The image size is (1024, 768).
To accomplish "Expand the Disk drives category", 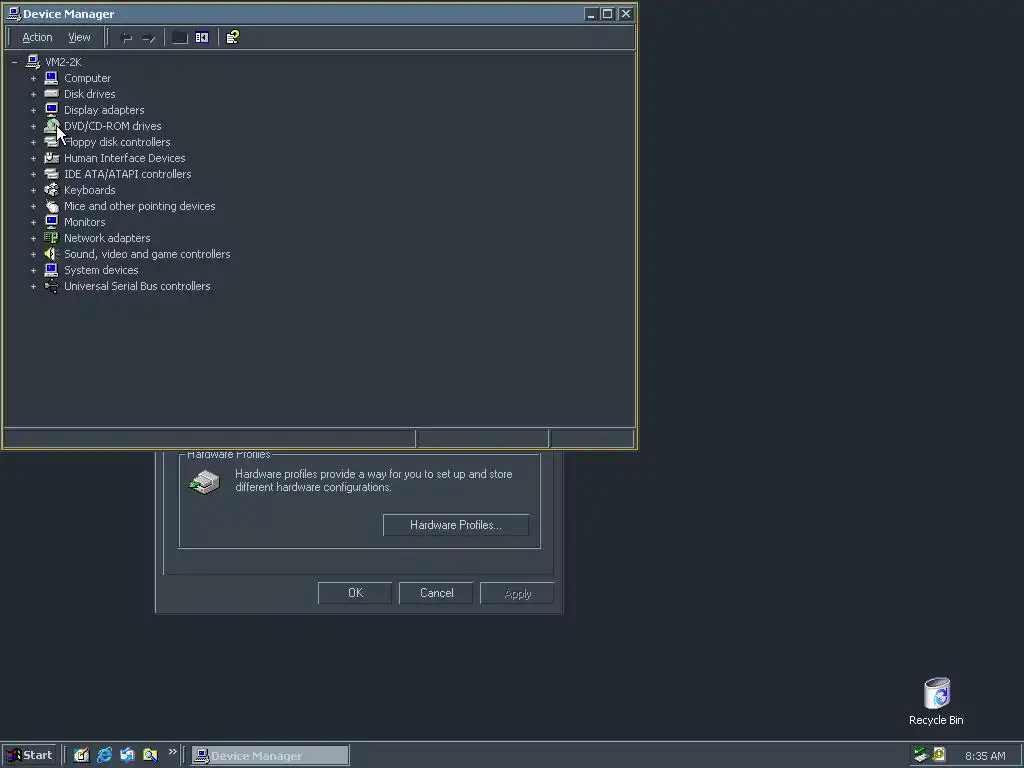I will click(x=33, y=94).
